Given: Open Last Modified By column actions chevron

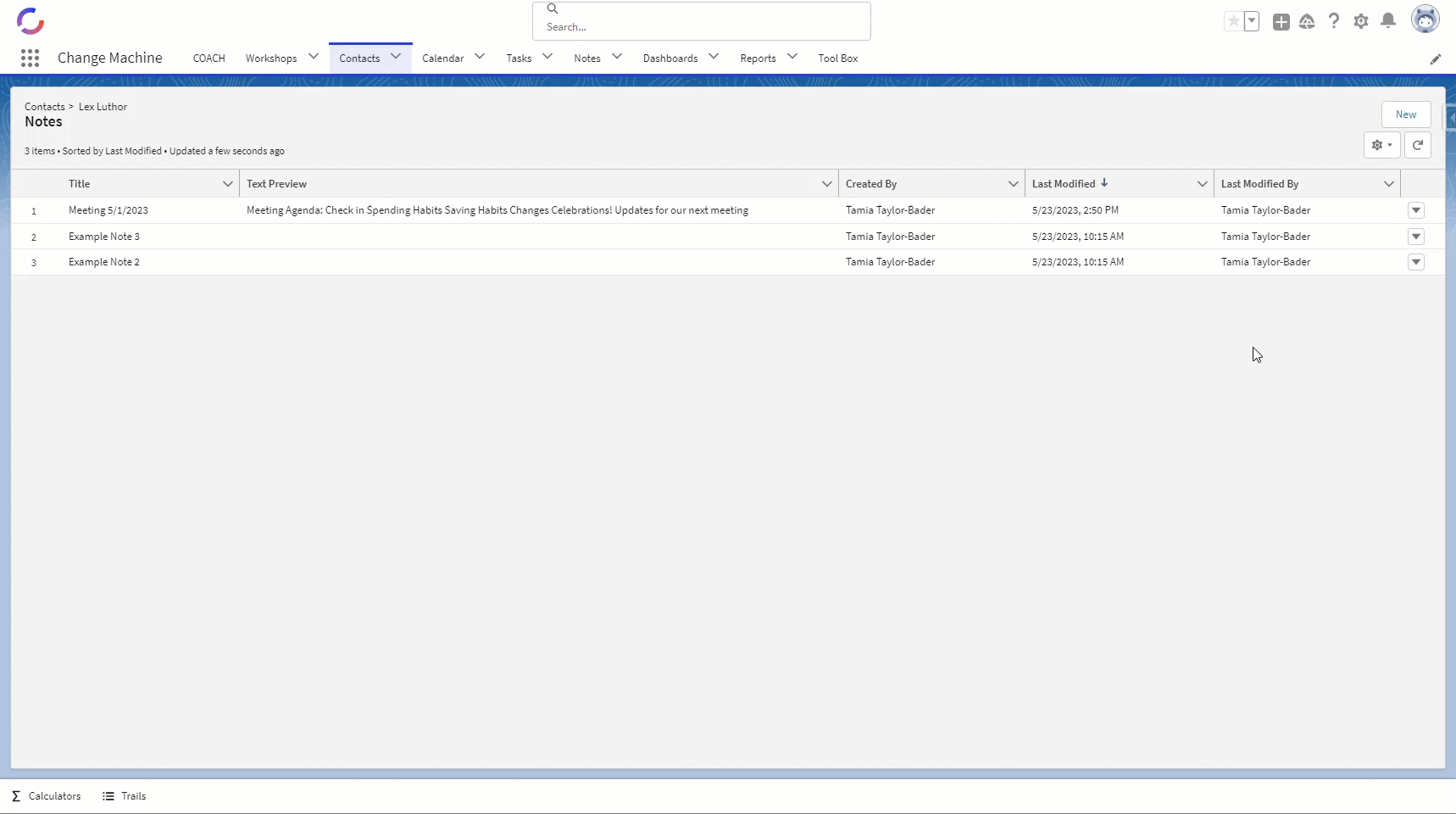Looking at the screenshot, I should tap(1389, 184).
